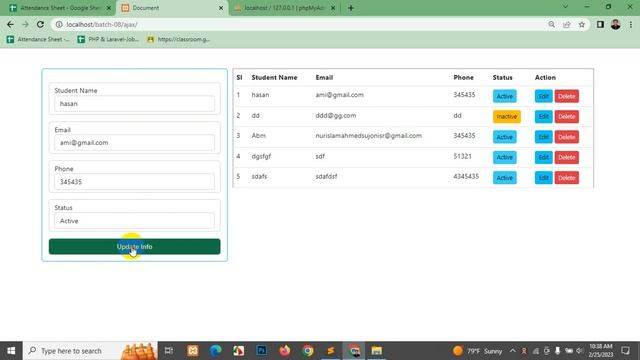Switch to Attendance Sheet Google Sheets tab

coord(59,8)
